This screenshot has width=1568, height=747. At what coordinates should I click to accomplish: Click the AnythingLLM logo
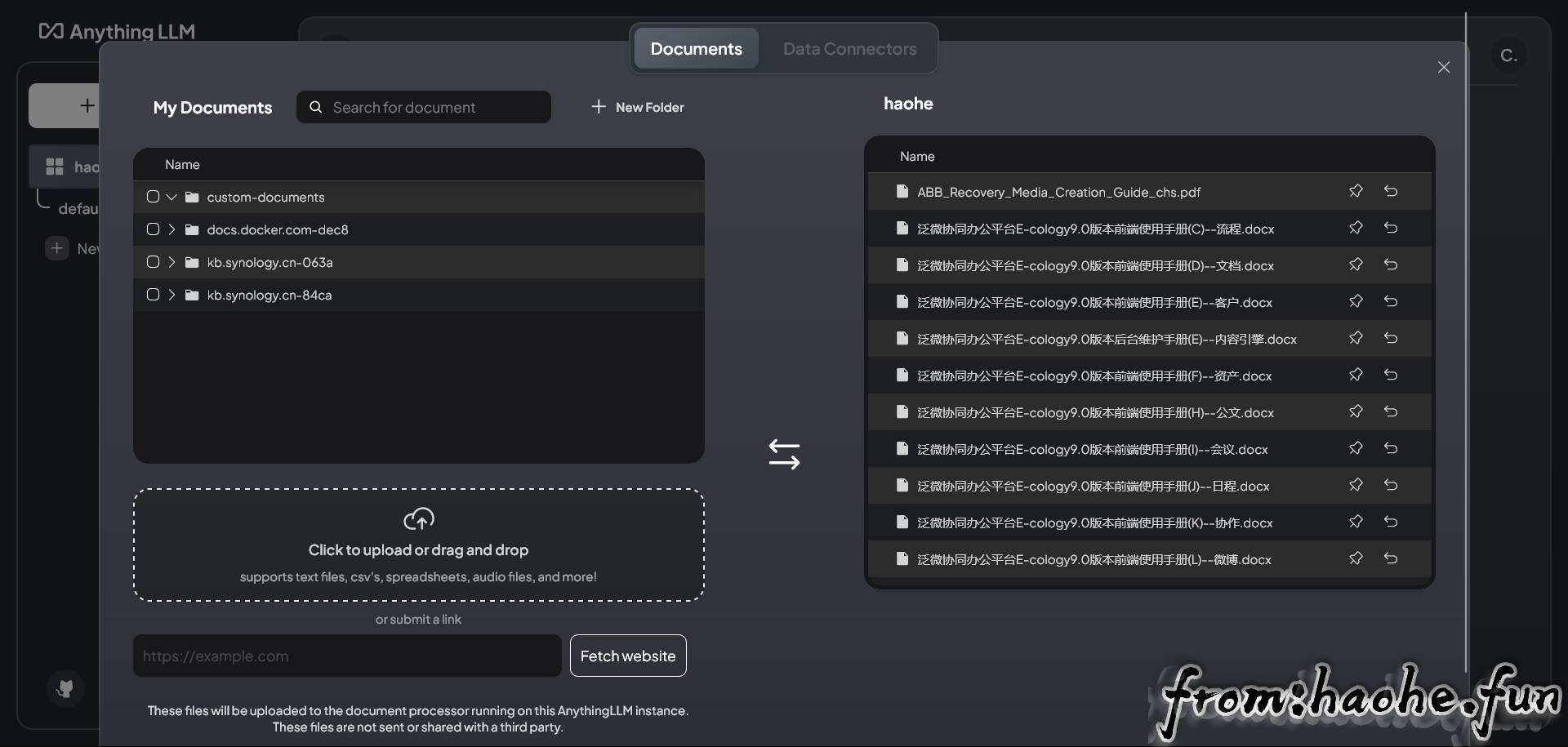pyautogui.click(x=117, y=31)
